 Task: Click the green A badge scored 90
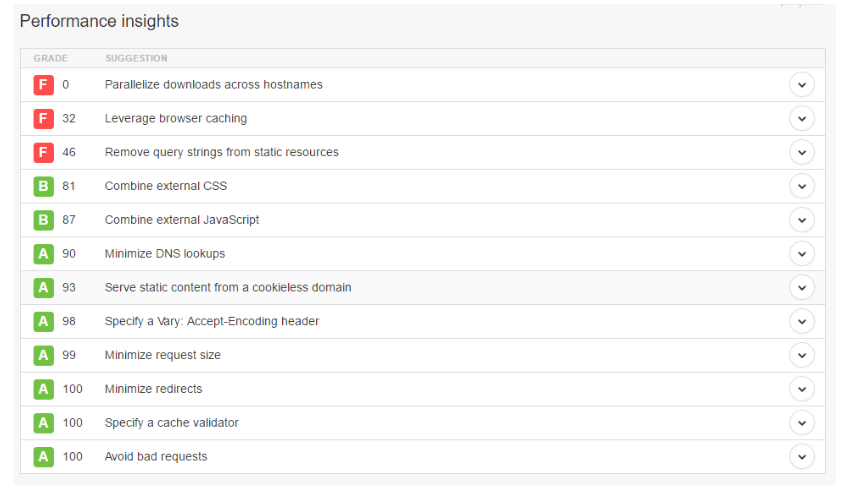pos(43,254)
